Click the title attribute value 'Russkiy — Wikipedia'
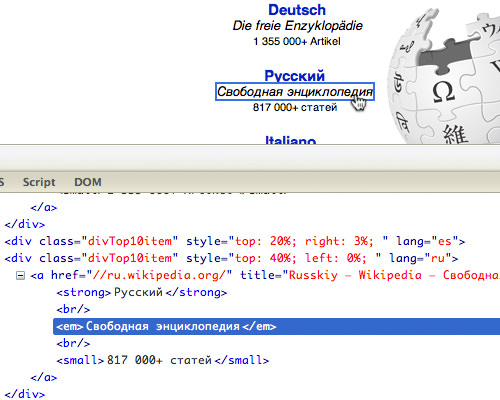500x400 pixels. click(355, 275)
